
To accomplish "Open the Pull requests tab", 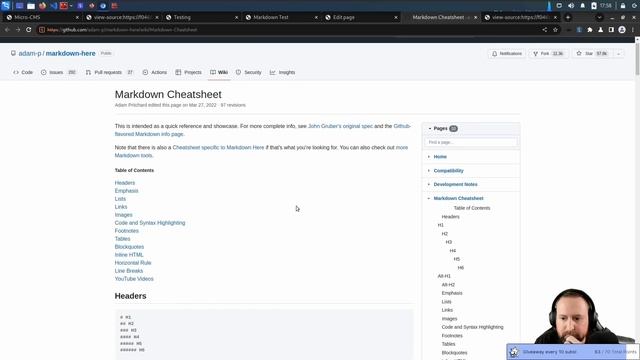I will [x=109, y=72].
